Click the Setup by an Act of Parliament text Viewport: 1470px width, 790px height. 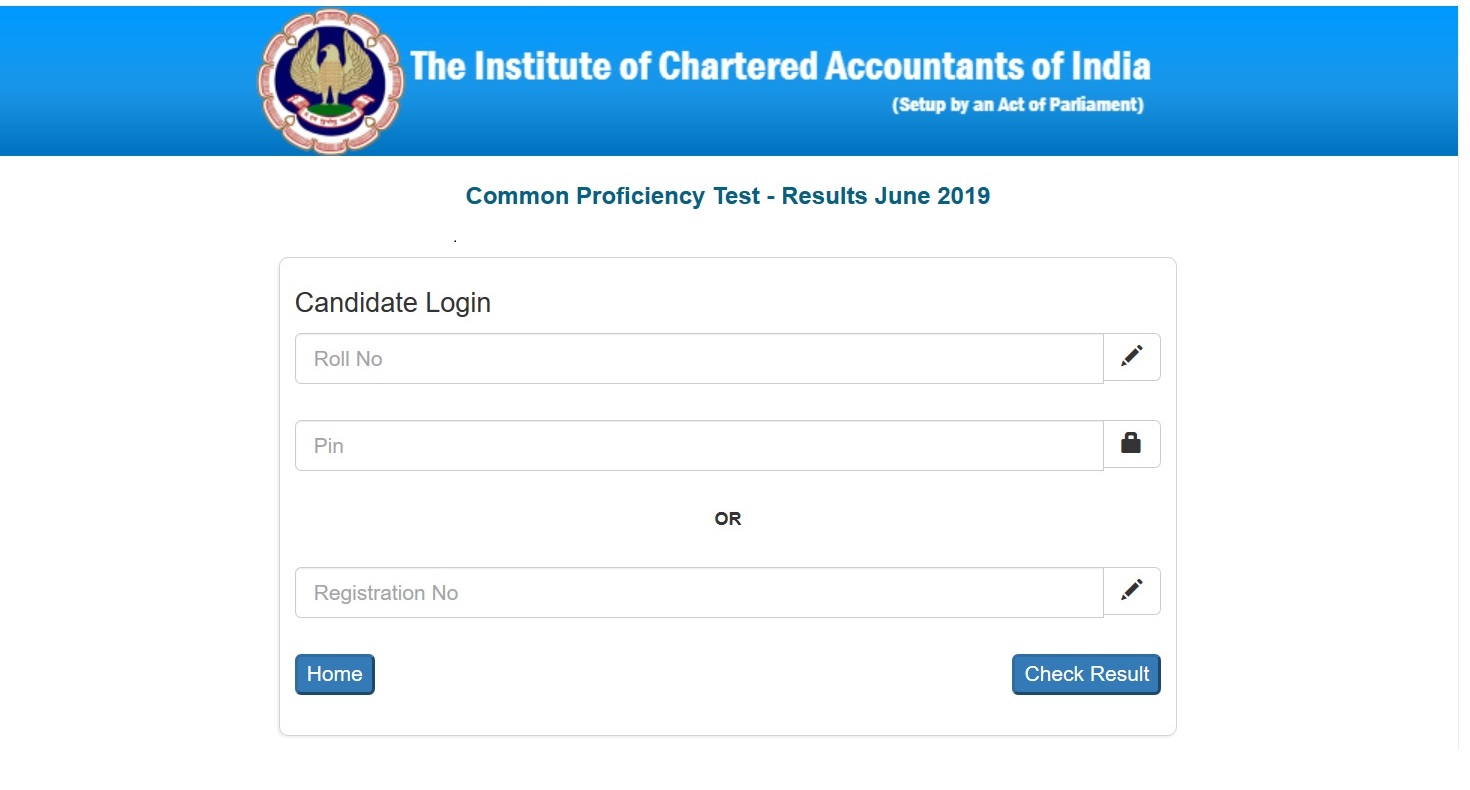(1017, 105)
